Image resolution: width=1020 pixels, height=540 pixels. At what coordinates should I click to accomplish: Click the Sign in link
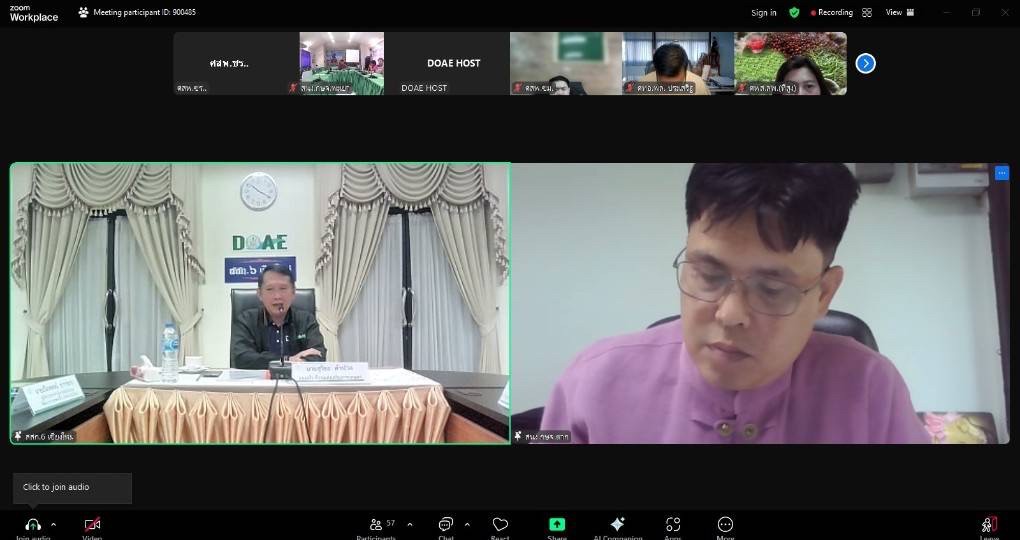(x=764, y=13)
